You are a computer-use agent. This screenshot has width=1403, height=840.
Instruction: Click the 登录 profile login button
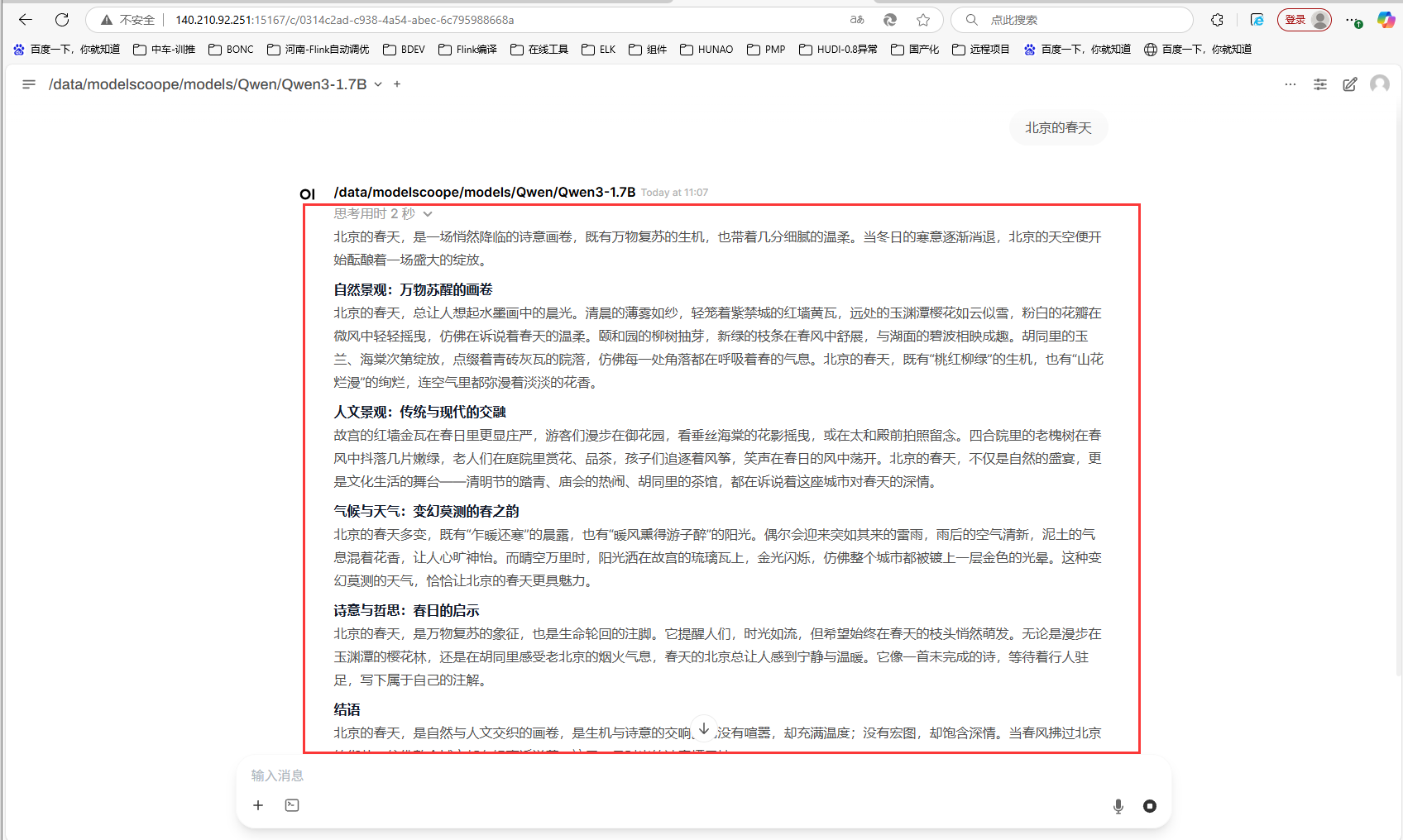pos(1305,20)
